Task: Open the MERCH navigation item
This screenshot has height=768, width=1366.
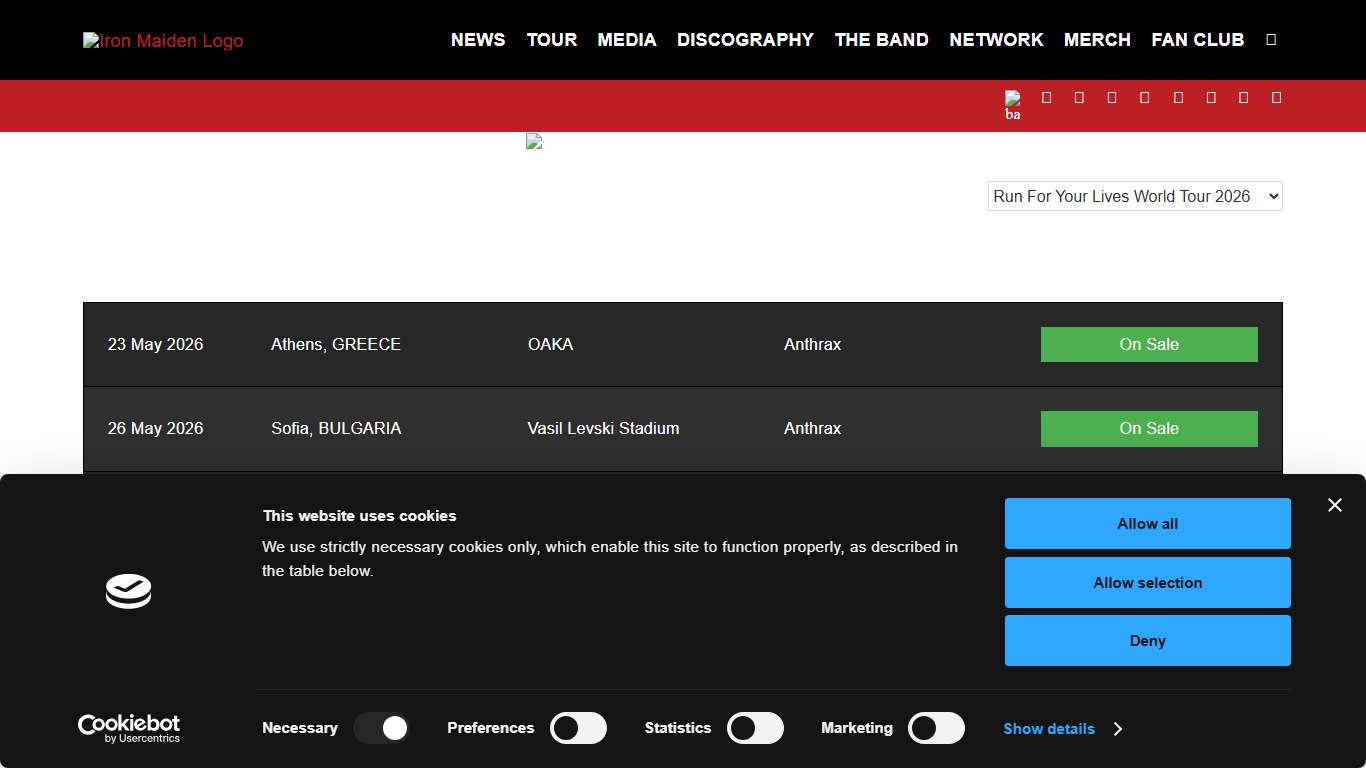Action: [1097, 40]
